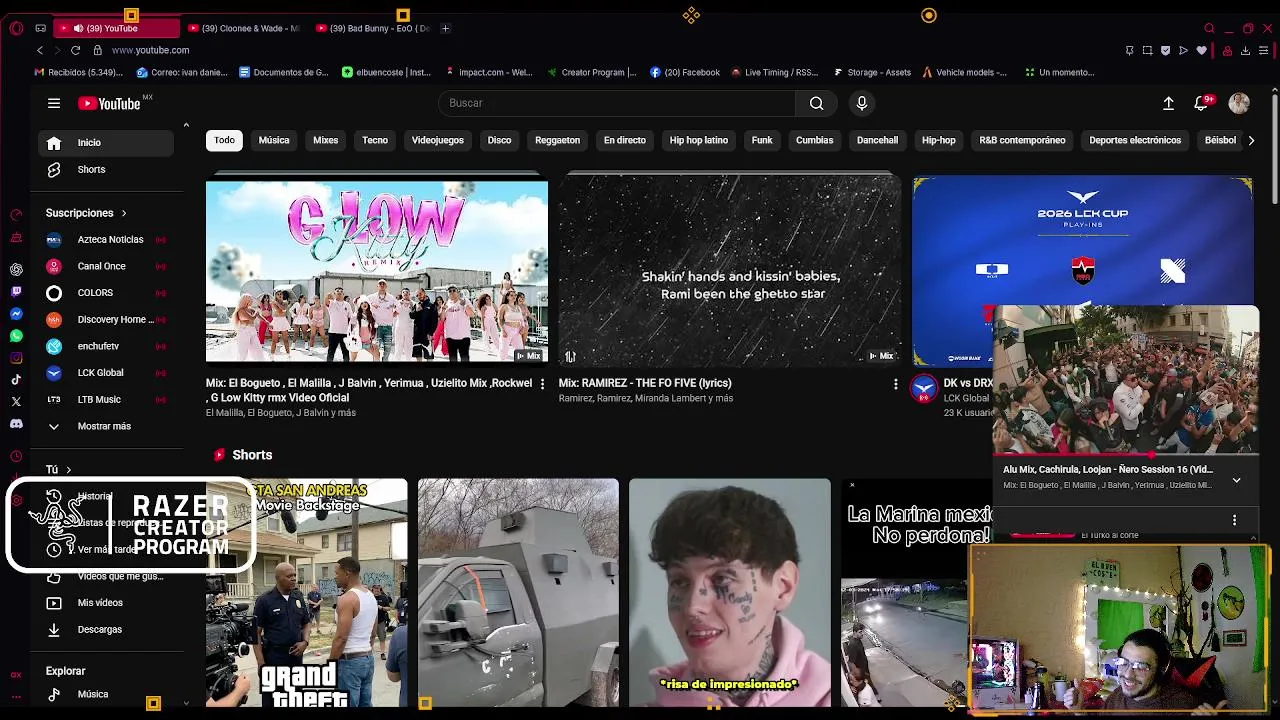Open TikTok in Opera sidebar
Viewport: 1280px width, 720px height.
(x=16, y=379)
